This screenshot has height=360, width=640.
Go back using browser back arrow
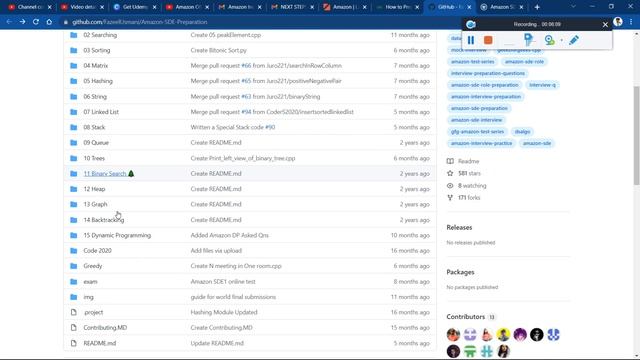[9, 22]
